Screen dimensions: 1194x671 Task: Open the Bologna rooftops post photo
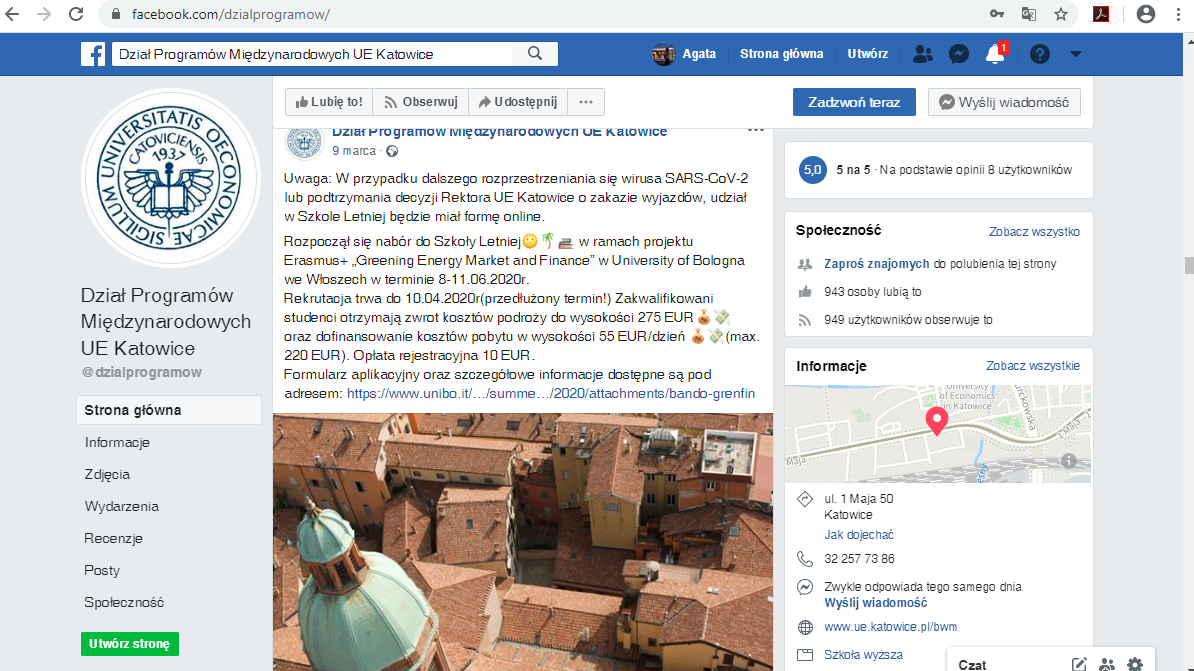coord(523,542)
